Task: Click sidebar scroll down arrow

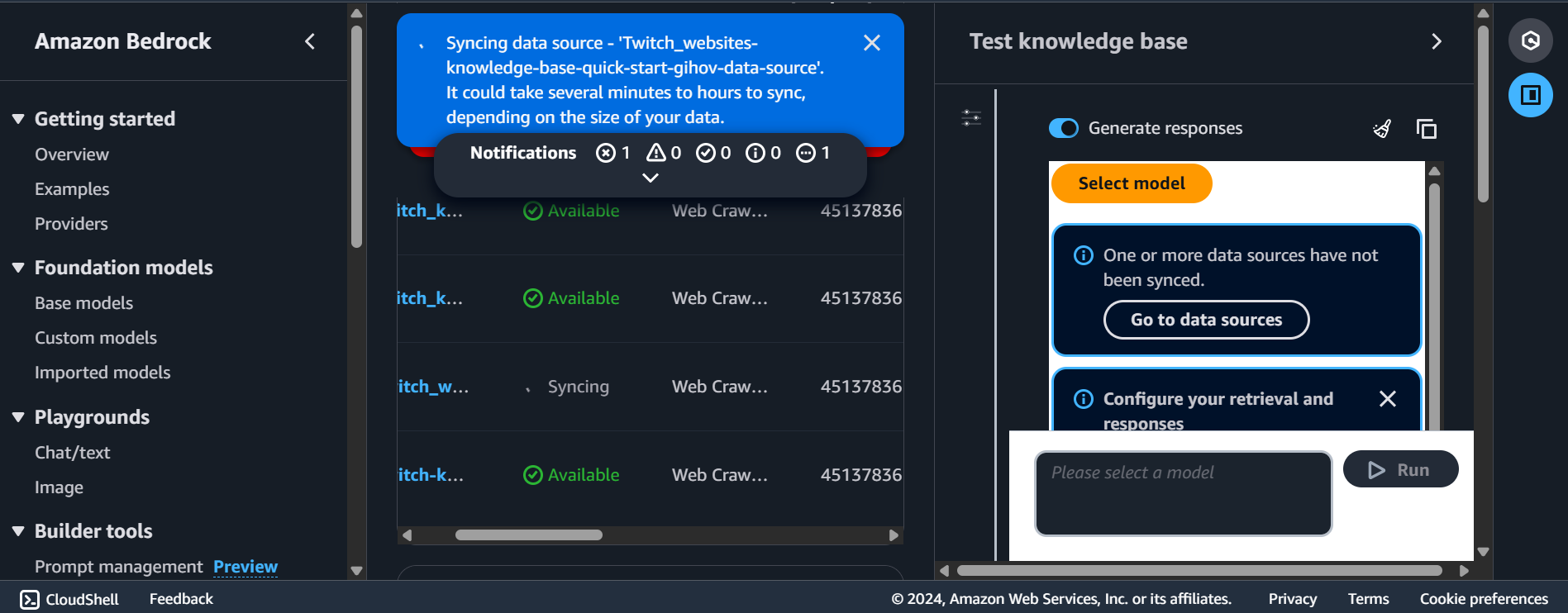Action: [x=356, y=570]
